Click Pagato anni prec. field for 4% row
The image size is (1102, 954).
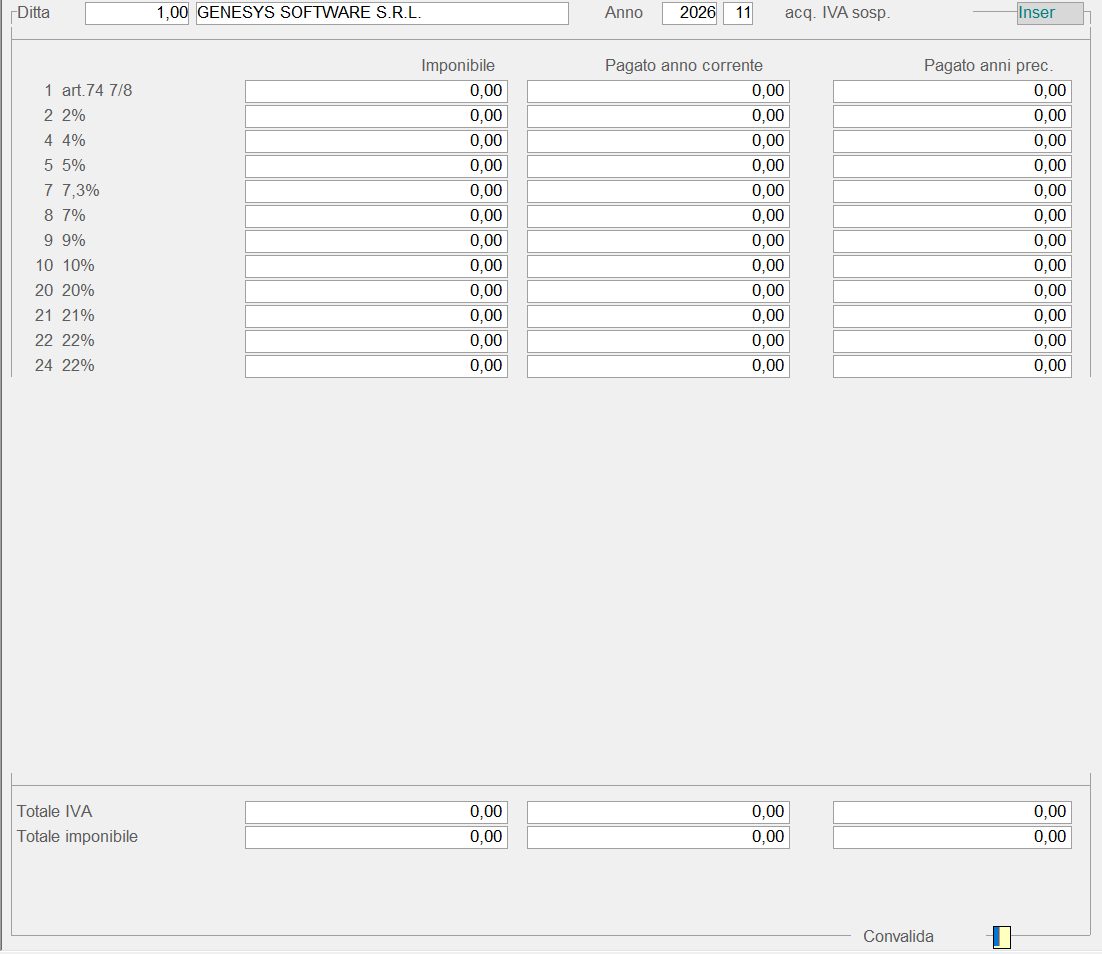(x=952, y=141)
